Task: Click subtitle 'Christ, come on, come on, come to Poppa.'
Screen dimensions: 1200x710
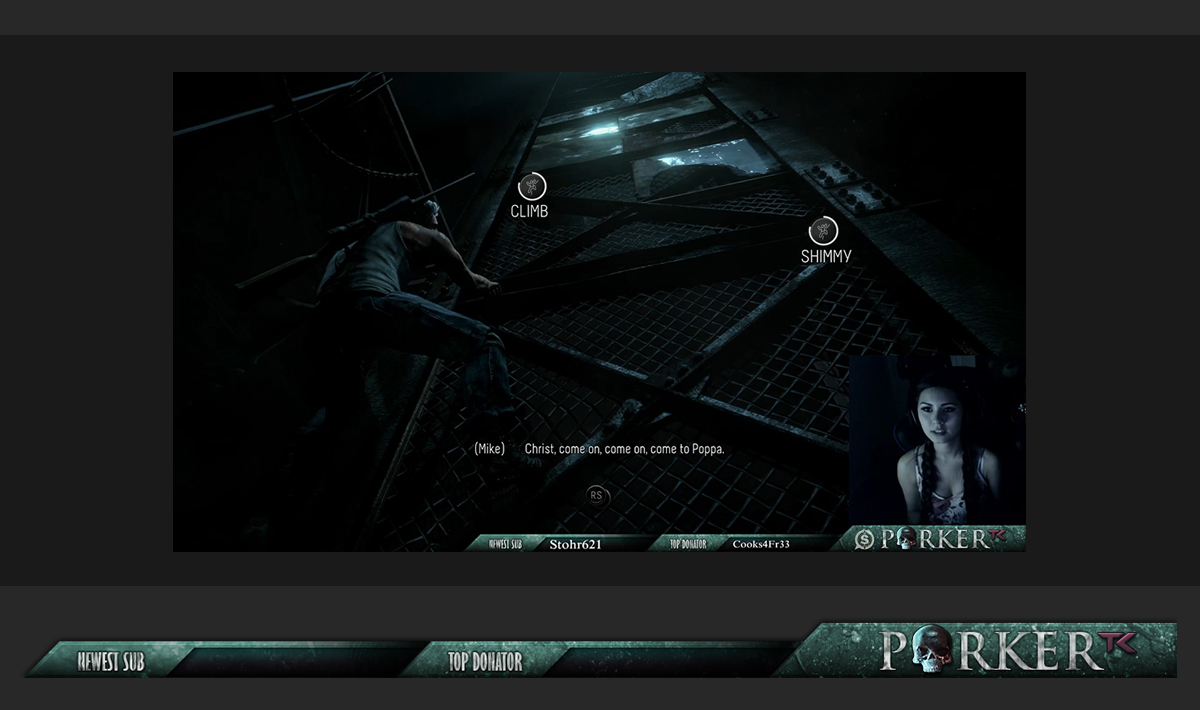Action: pos(624,449)
